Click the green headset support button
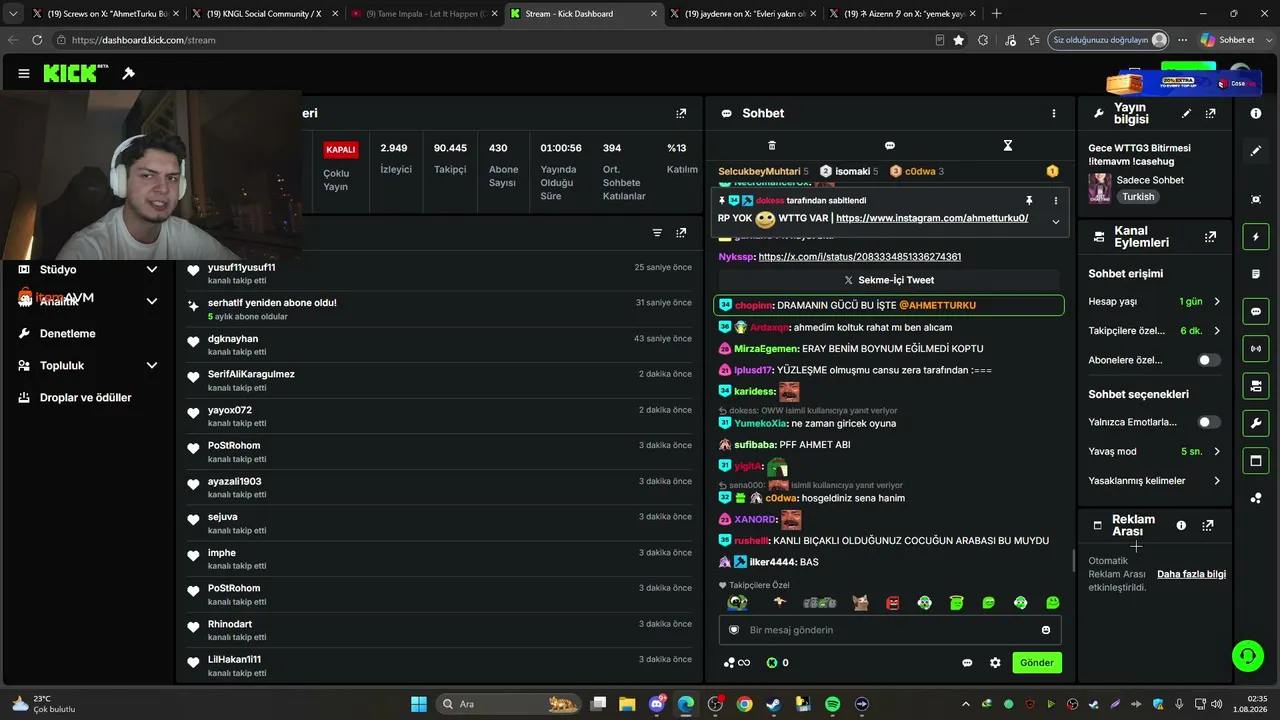Image resolution: width=1280 pixels, height=720 pixels. 1247,656
